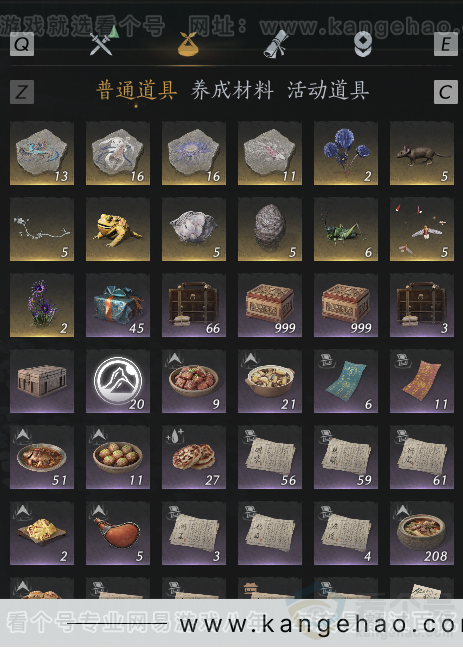
Task: Switch to 养成材料 tab
Action: click(232, 91)
